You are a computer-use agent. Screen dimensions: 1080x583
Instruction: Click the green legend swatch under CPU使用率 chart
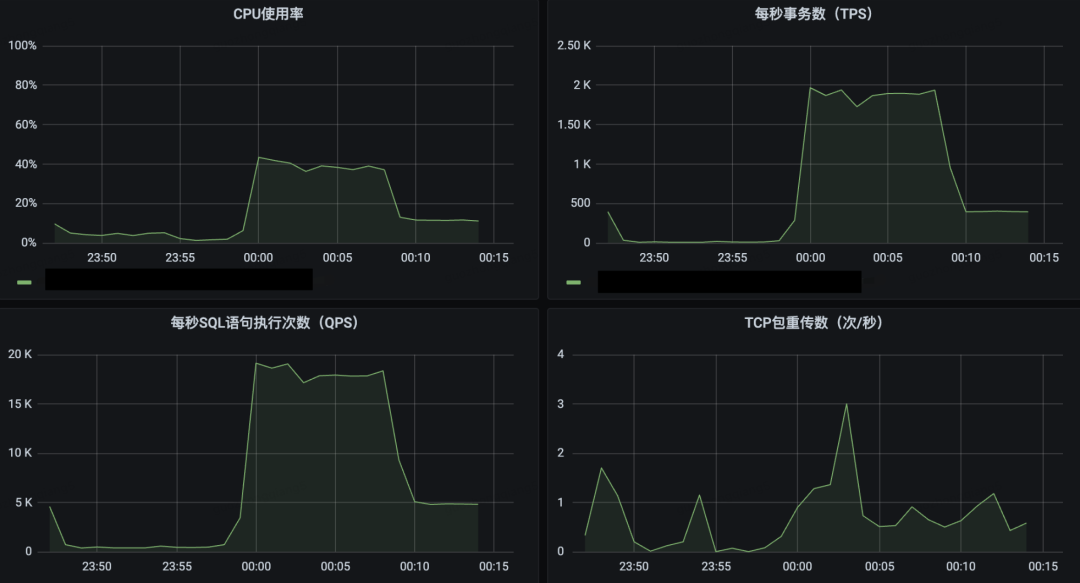click(24, 282)
